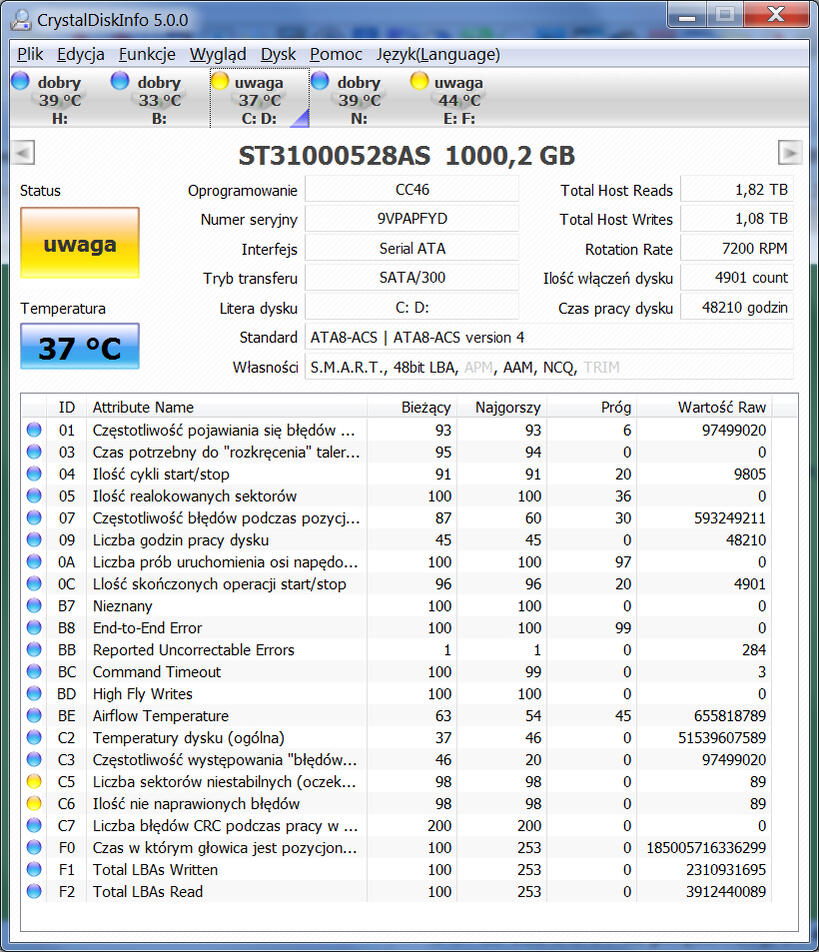Select the 'Liczba godzin pracy dysku' attribute name
Image resolution: width=819 pixels, height=952 pixels.
click(180, 540)
